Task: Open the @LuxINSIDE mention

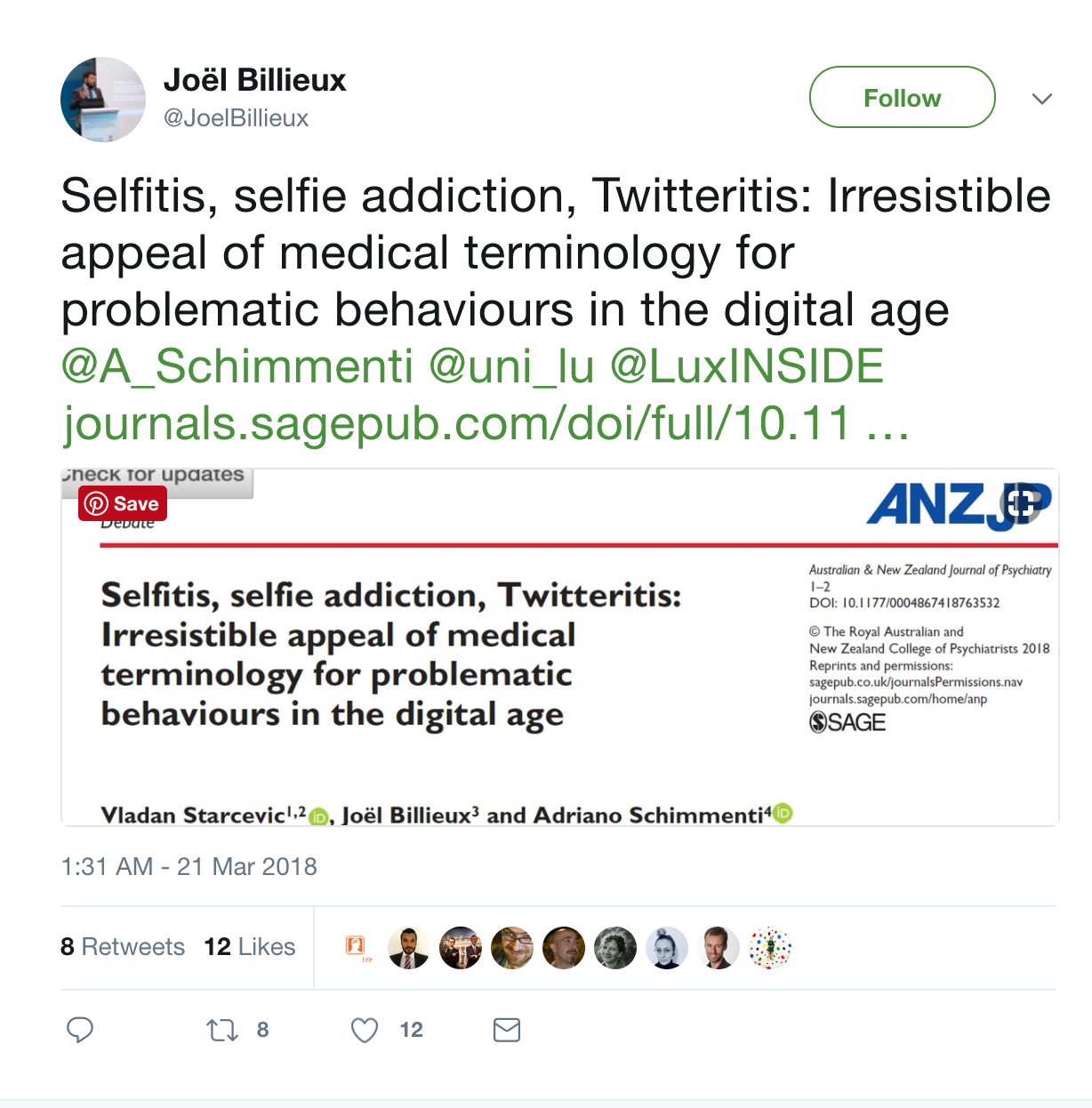Action: point(747,366)
